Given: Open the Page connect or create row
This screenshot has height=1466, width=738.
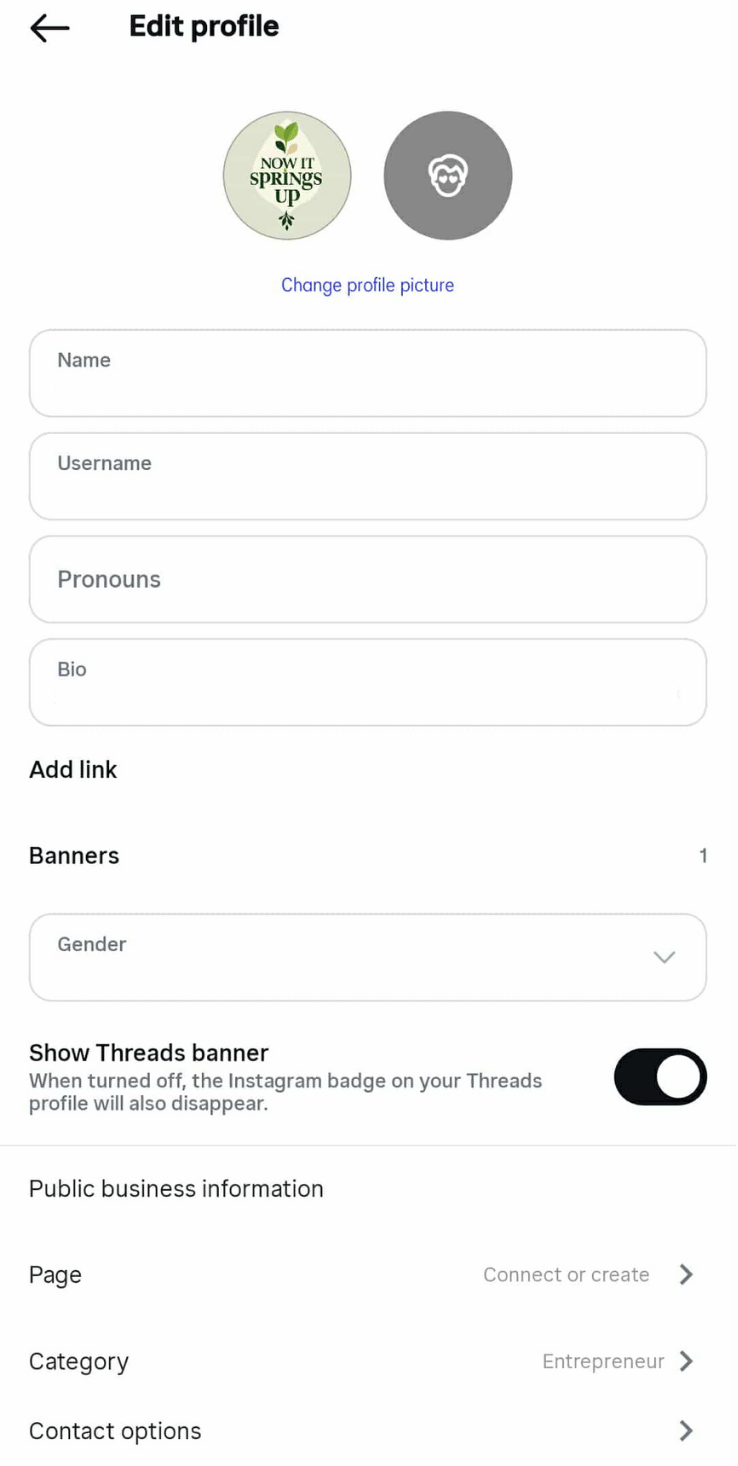Looking at the screenshot, I should (368, 1275).
